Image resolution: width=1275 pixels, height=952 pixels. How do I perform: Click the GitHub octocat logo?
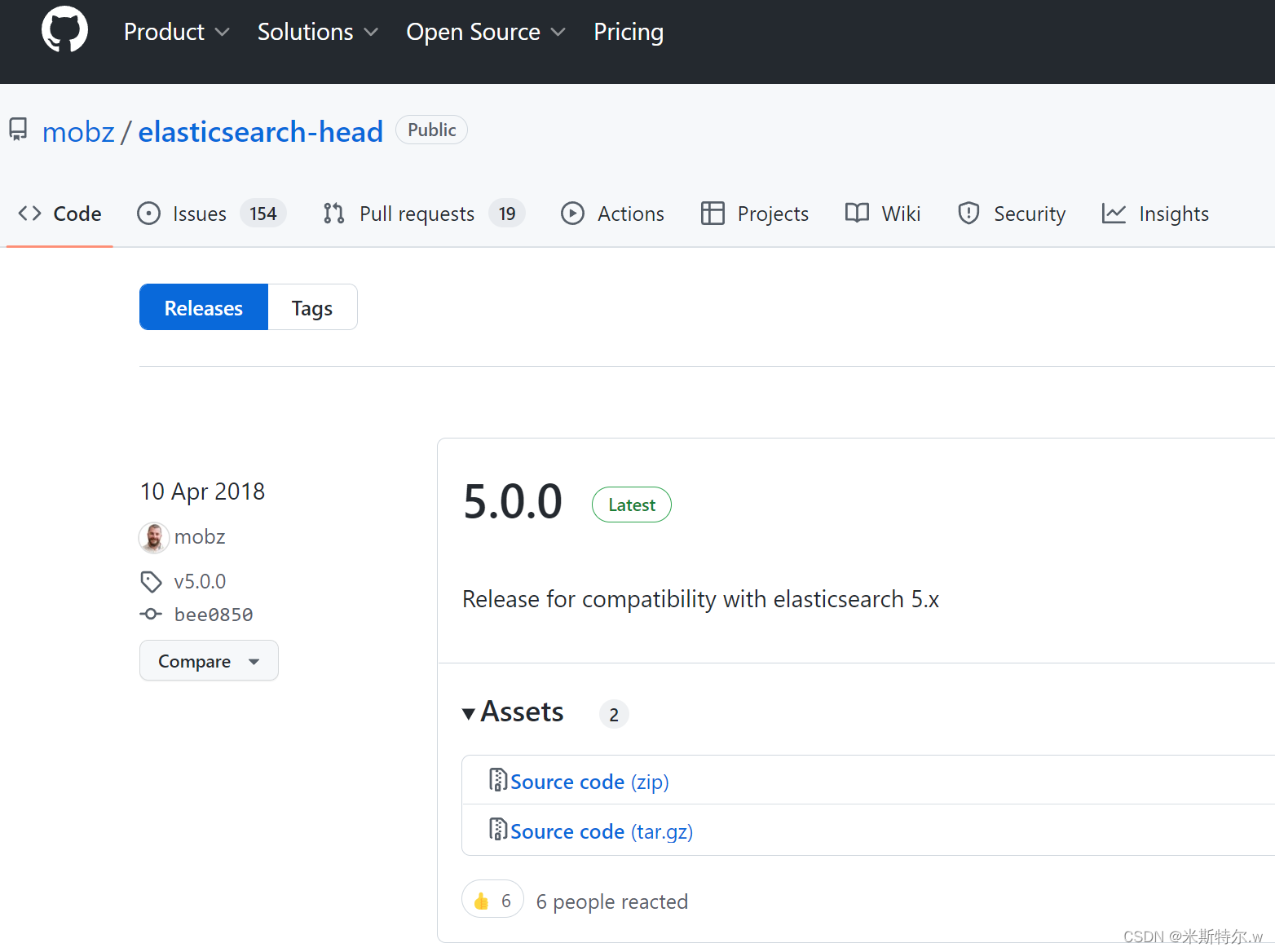64,29
